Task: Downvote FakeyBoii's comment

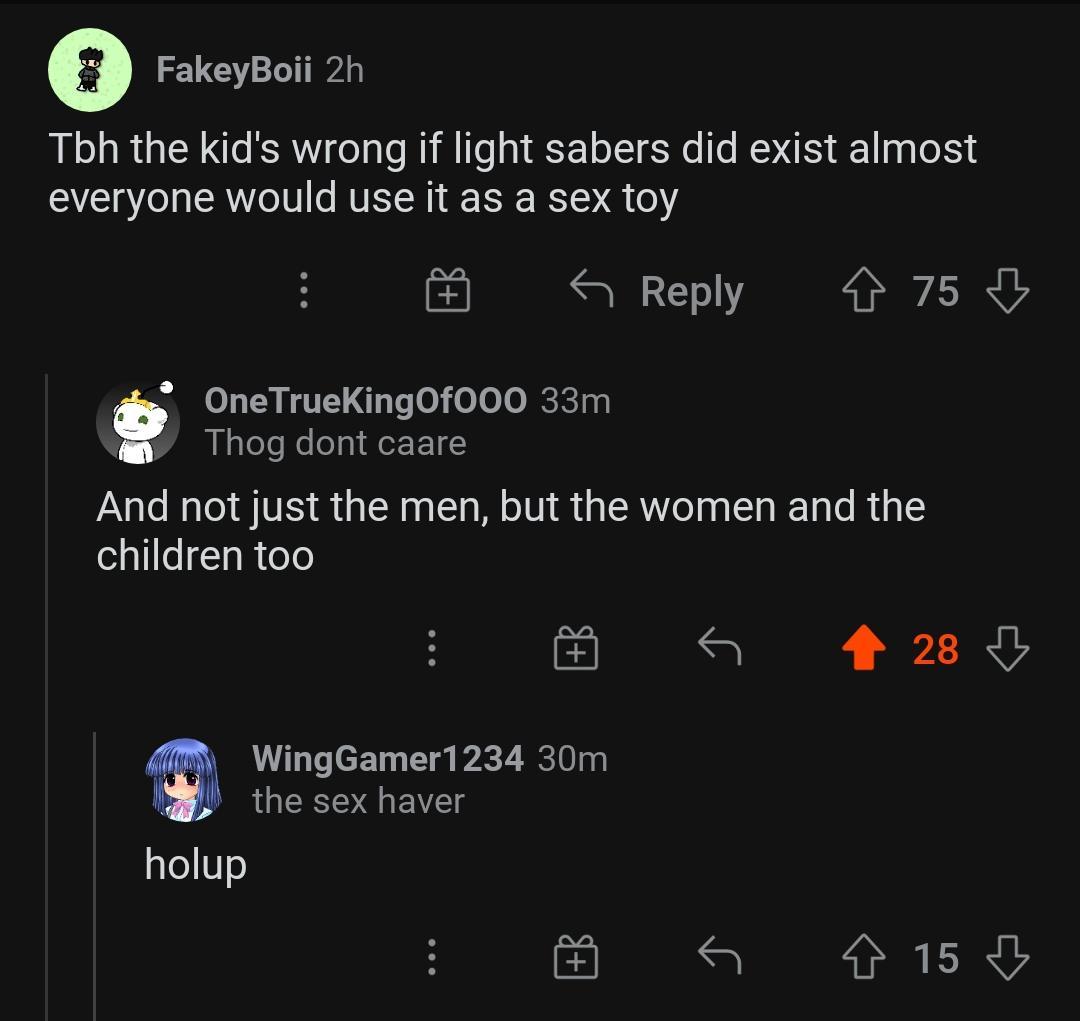Action: coord(1007,292)
